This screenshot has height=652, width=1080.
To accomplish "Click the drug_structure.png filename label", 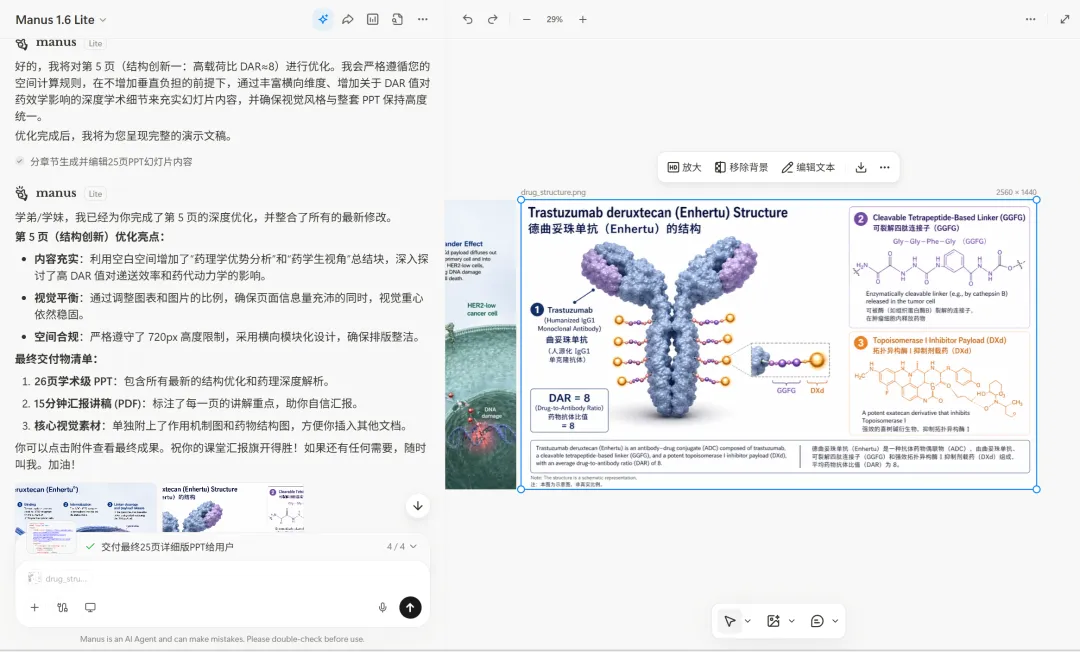I will pos(553,192).
